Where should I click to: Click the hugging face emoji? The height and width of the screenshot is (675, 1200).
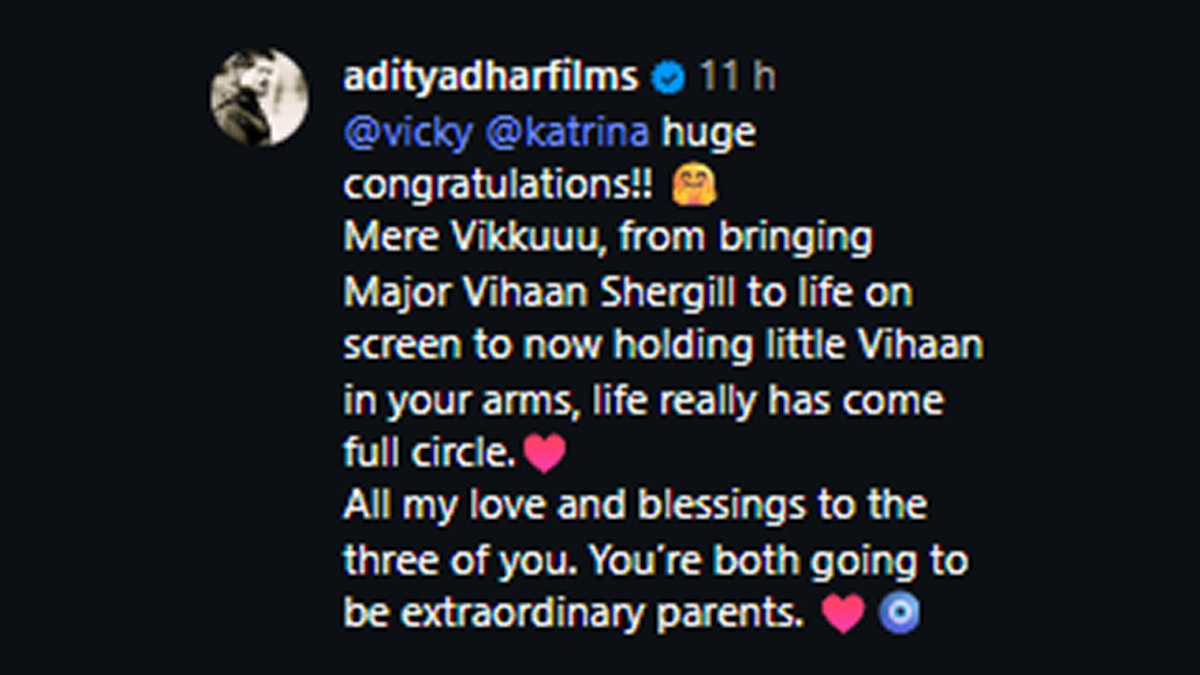[693, 187]
